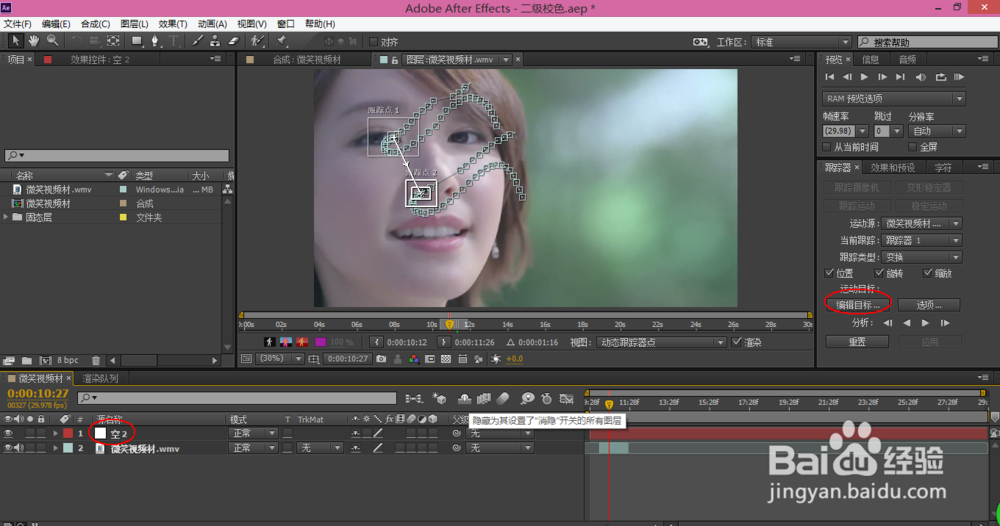Toggle the 全屏 full screen checkbox
Viewport: 1000px width, 526px height.
pos(913,147)
